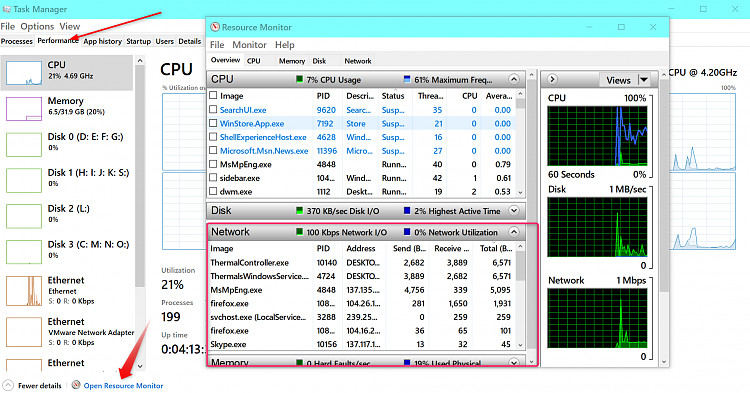Image resolution: width=750 pixels, height=393 pixels.
Task: Select Disk 1 (H: I: J: K: S:) item
Action: (67, 180)
